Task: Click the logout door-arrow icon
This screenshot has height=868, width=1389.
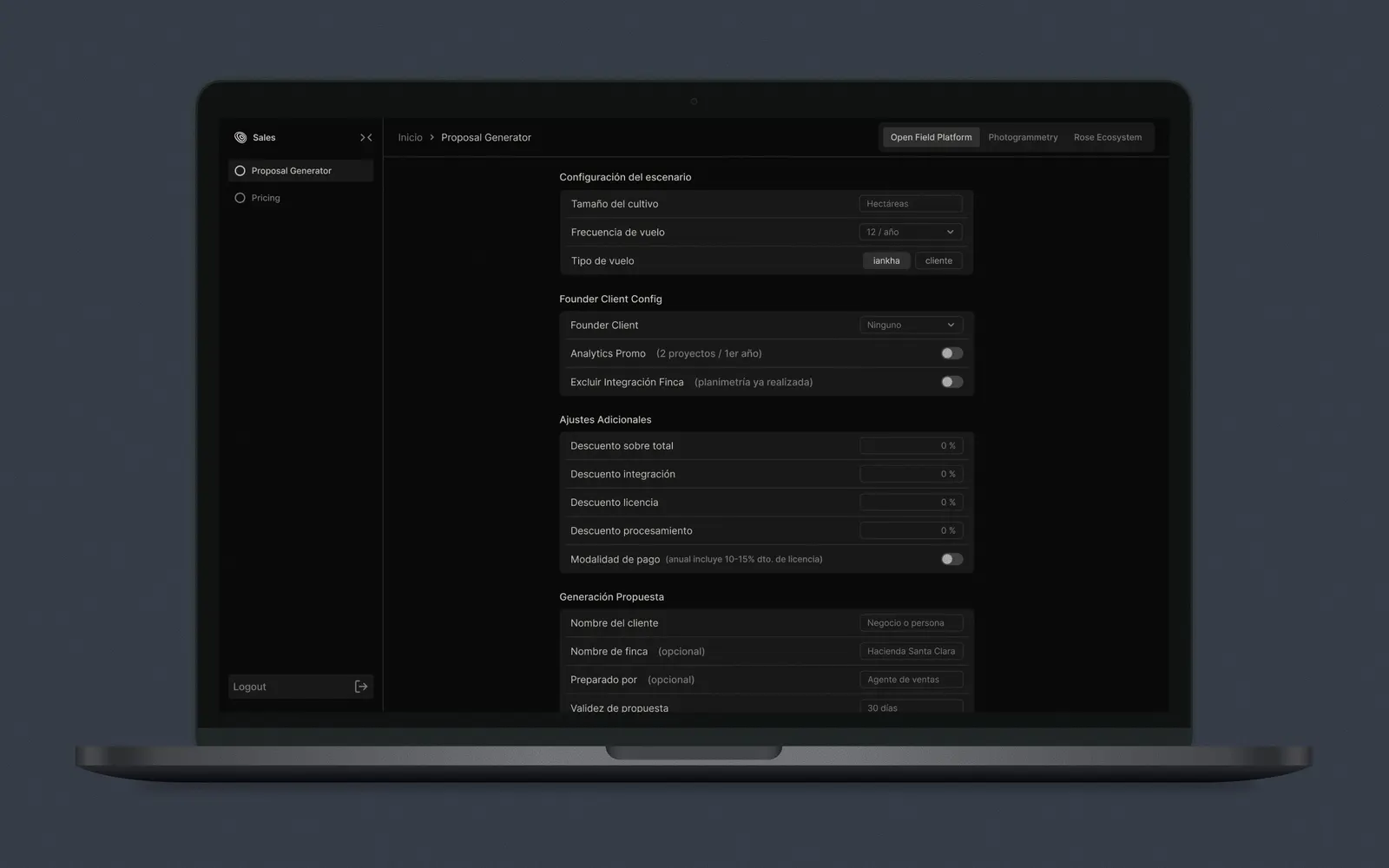Action: tap(361, 687)
